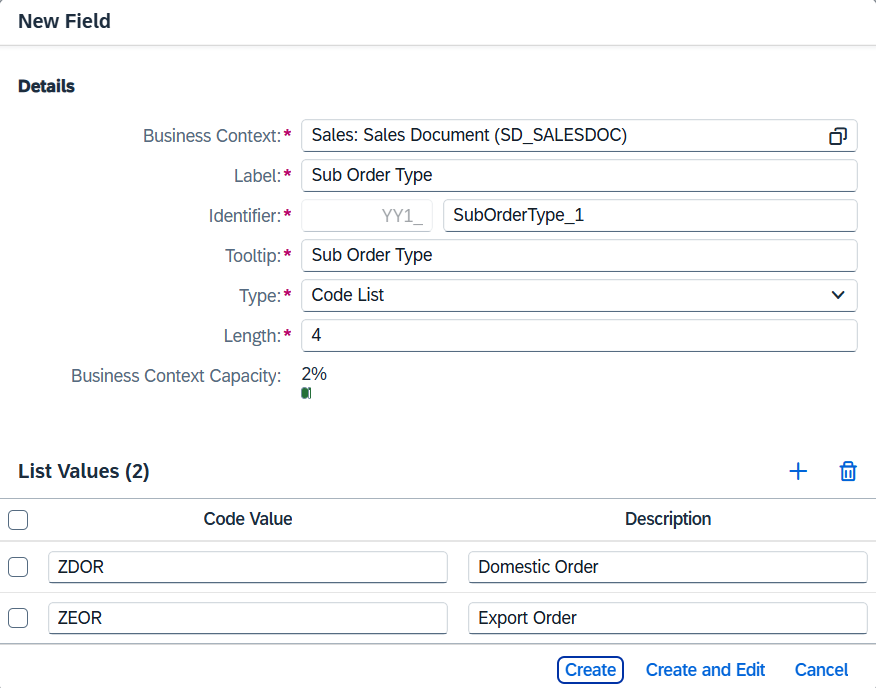Edit the SubOrderType_1 identifier field
This screenshot has height=688, width=876.
click(649, 215)
